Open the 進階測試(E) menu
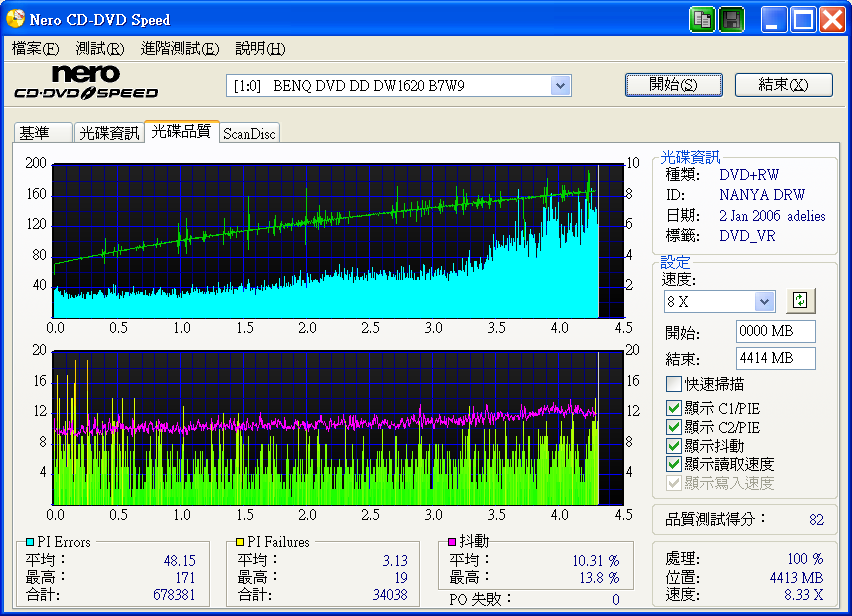 (x=179, y=49)
